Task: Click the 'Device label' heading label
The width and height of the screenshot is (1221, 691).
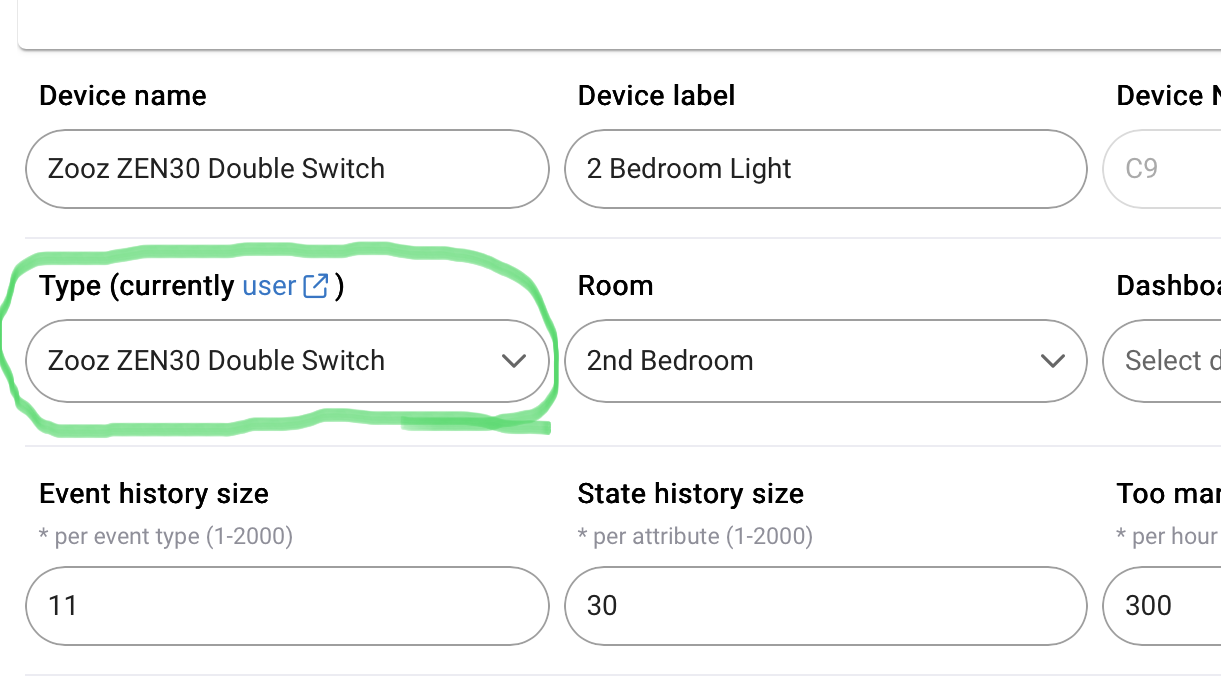Action: pyautogui.click(x=656, y=96)
